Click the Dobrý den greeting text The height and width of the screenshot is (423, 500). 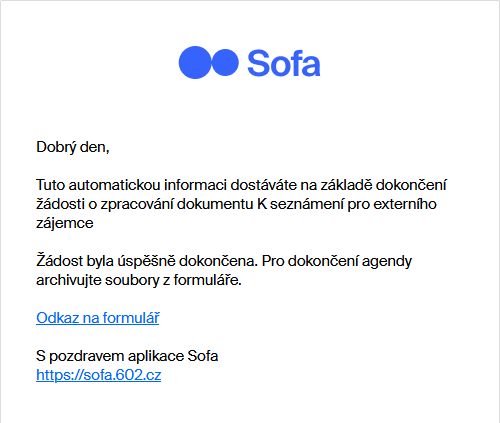pos(73,147)
